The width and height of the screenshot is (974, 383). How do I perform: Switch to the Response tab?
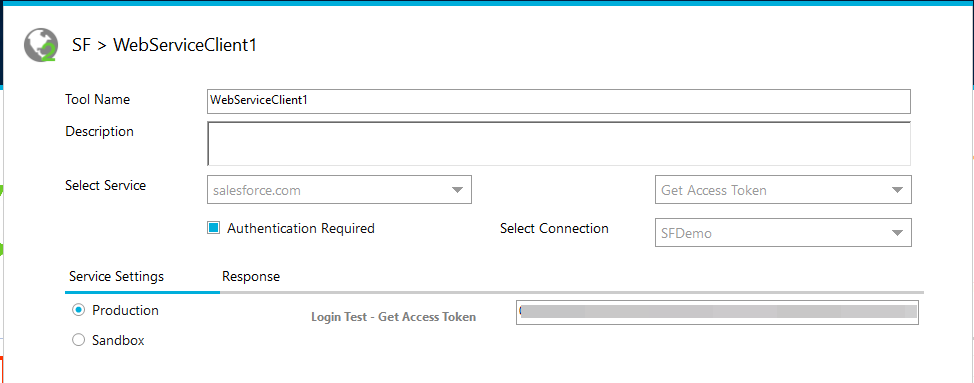(x=251, y=276)
